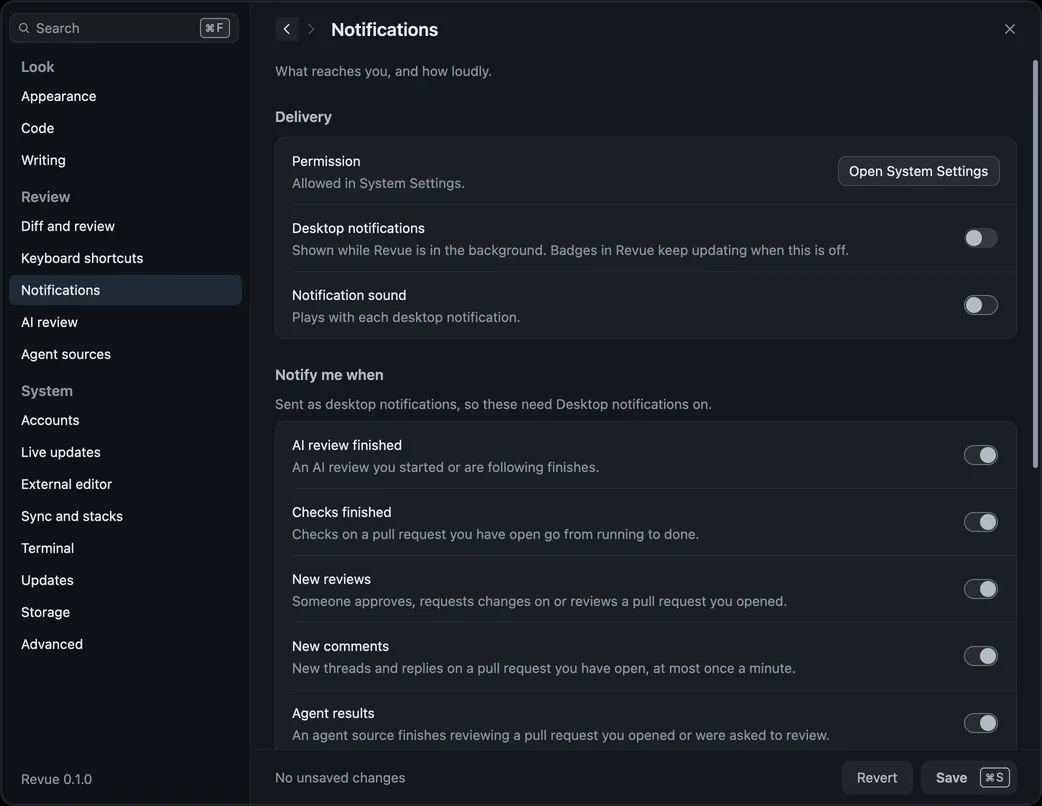Click the Review sidebar section heading
The image size is (1042, 806).
(x=45, y=197)
